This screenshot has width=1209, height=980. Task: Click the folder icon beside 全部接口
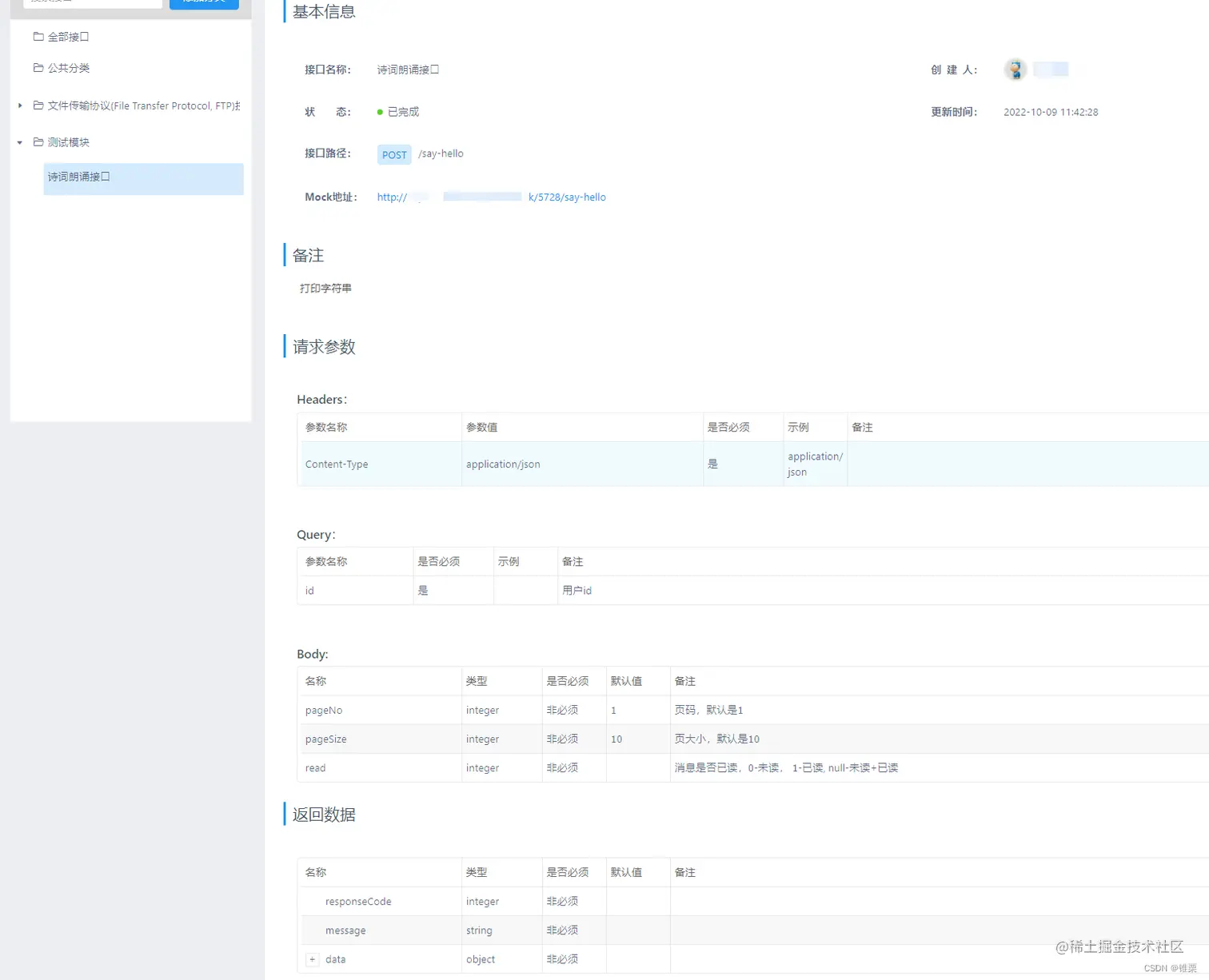click(x=38, y=36)
